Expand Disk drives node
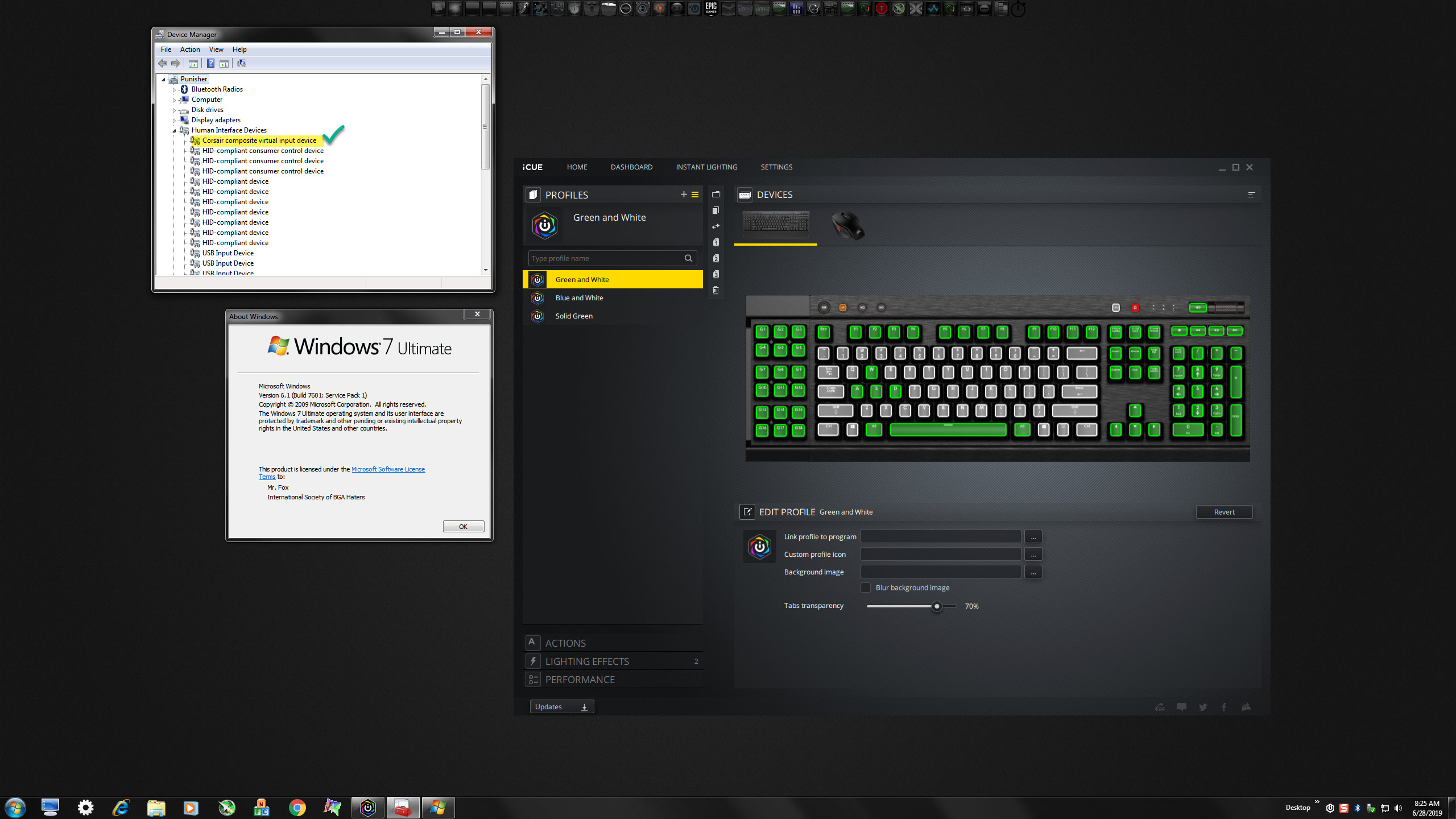The width and height of the screenshot is (1456, 819). pyautogui.click(x=175, y=110)
